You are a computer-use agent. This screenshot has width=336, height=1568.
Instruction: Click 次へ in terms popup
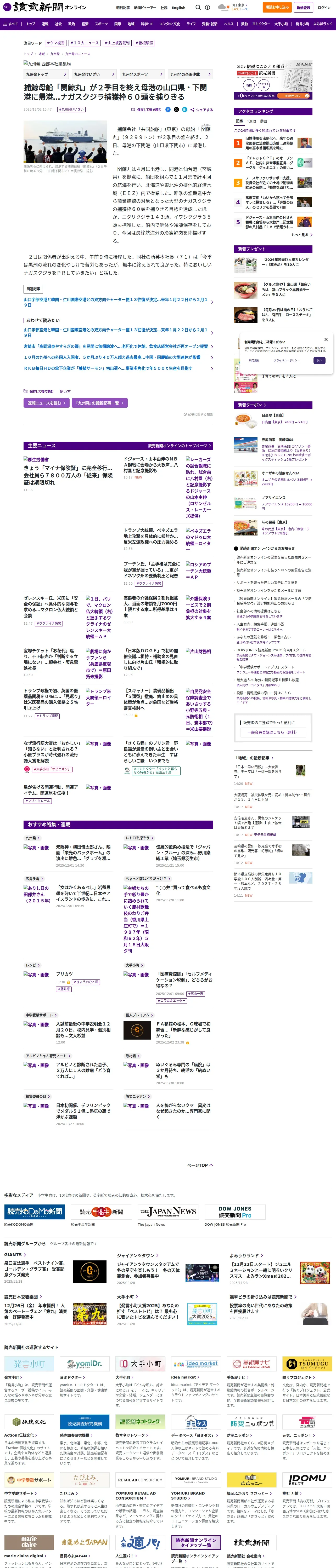point(319,360)
